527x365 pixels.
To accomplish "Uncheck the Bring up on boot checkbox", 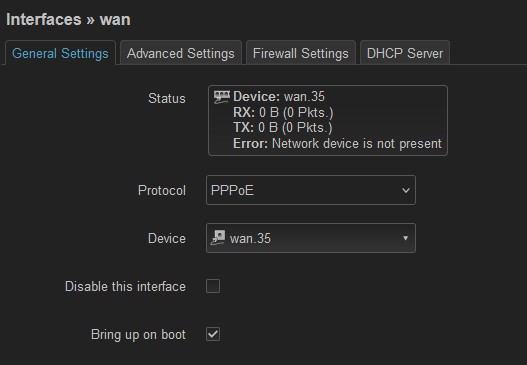I will [x=213, y=334].
